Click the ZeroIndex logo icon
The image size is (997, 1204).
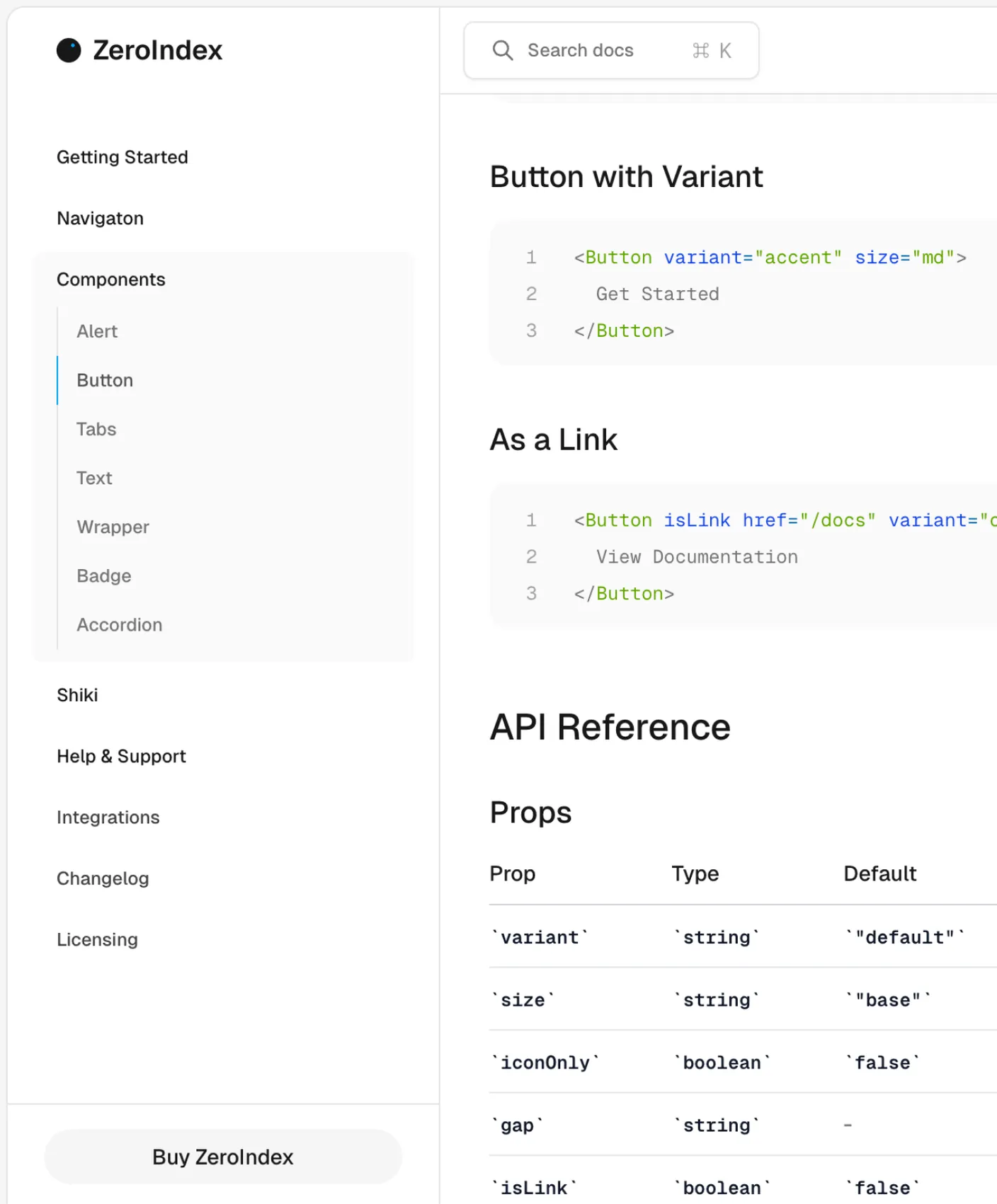point(69,50)
